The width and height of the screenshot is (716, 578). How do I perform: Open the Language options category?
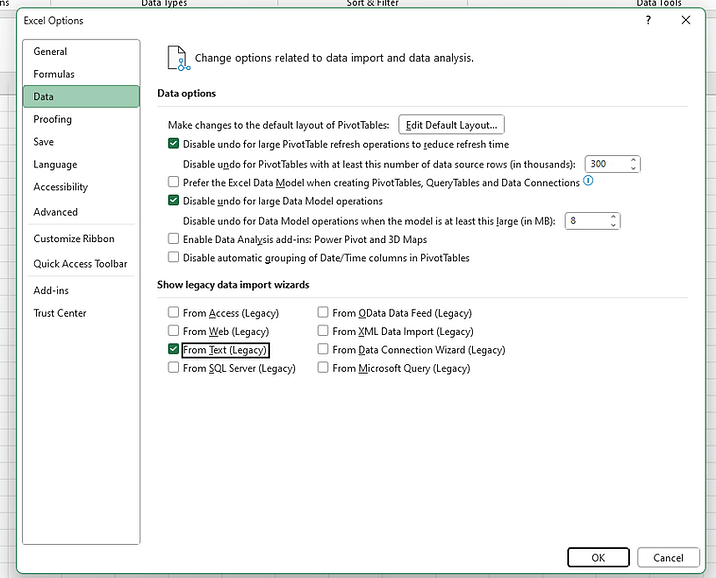81,164
